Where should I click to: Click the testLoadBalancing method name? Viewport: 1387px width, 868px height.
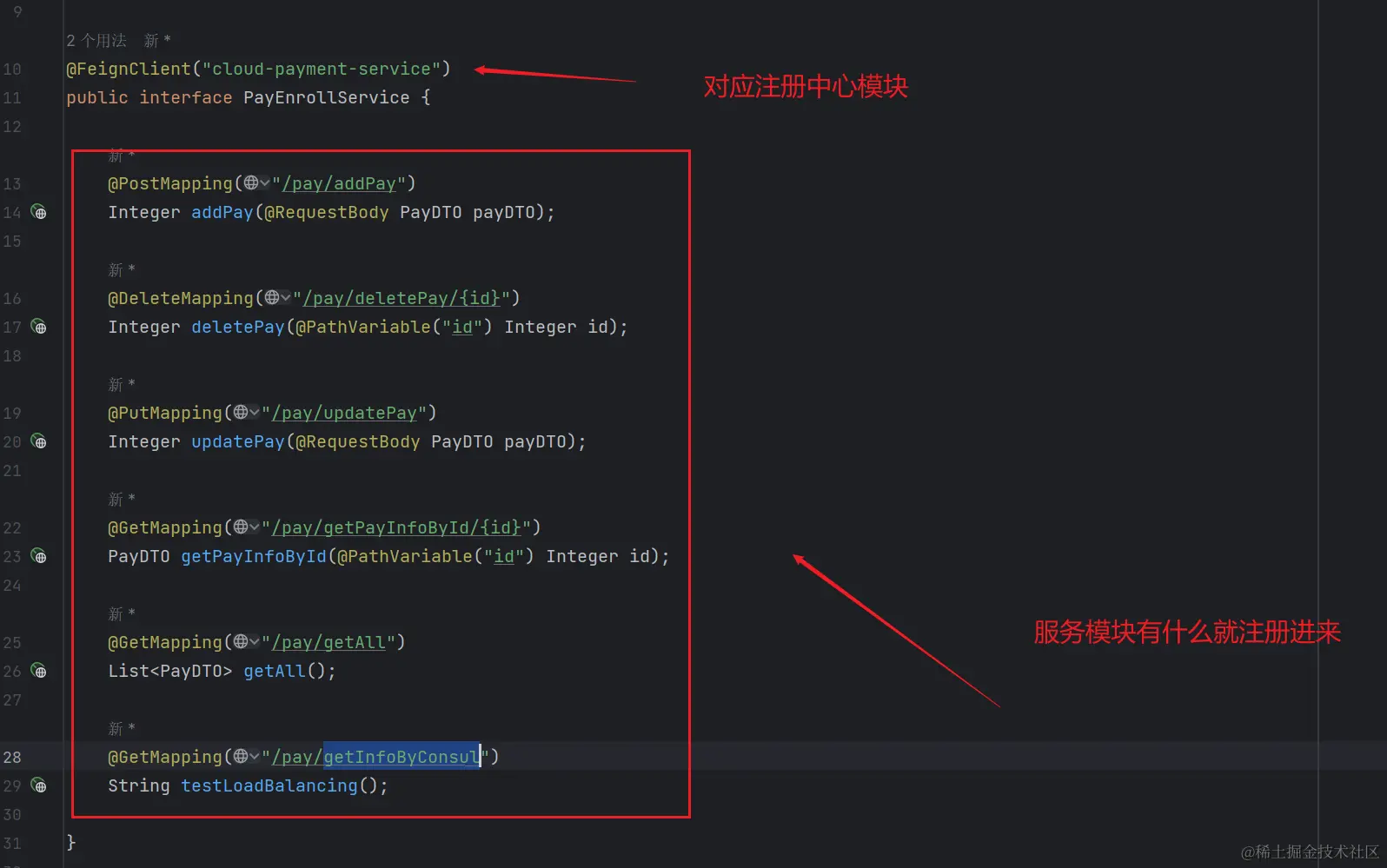[x=269, y=785]
